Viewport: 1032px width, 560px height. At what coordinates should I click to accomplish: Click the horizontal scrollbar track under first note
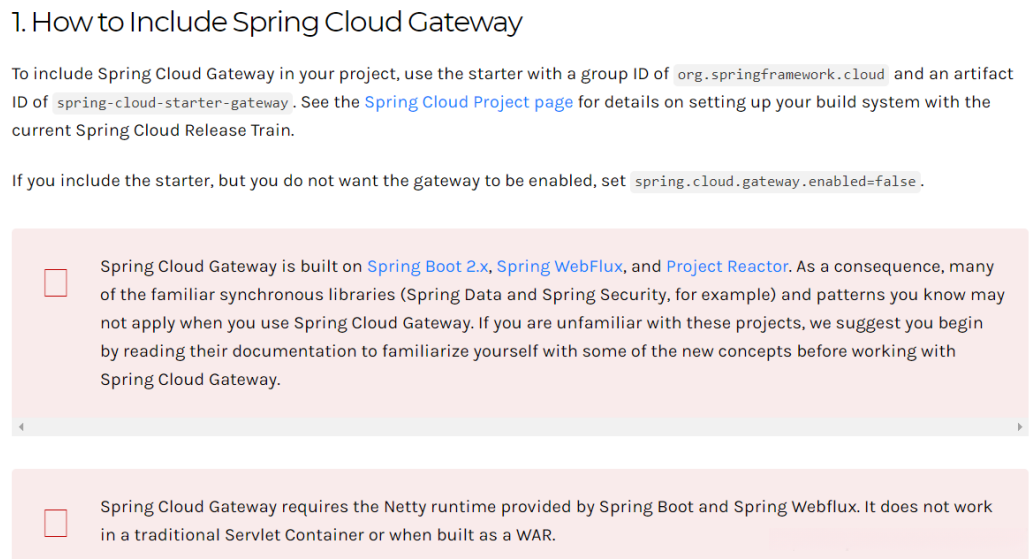pos(520,427)
